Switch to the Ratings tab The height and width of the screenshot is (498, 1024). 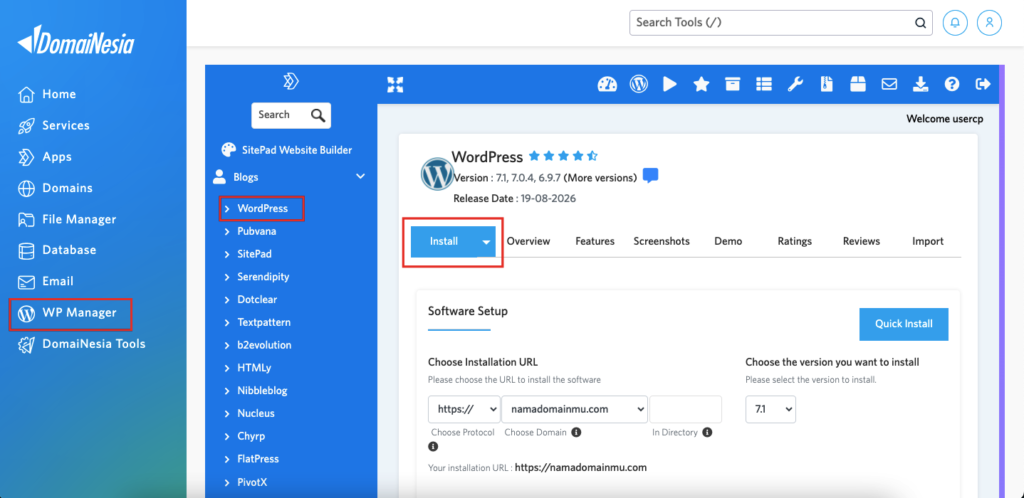(795, 241)
